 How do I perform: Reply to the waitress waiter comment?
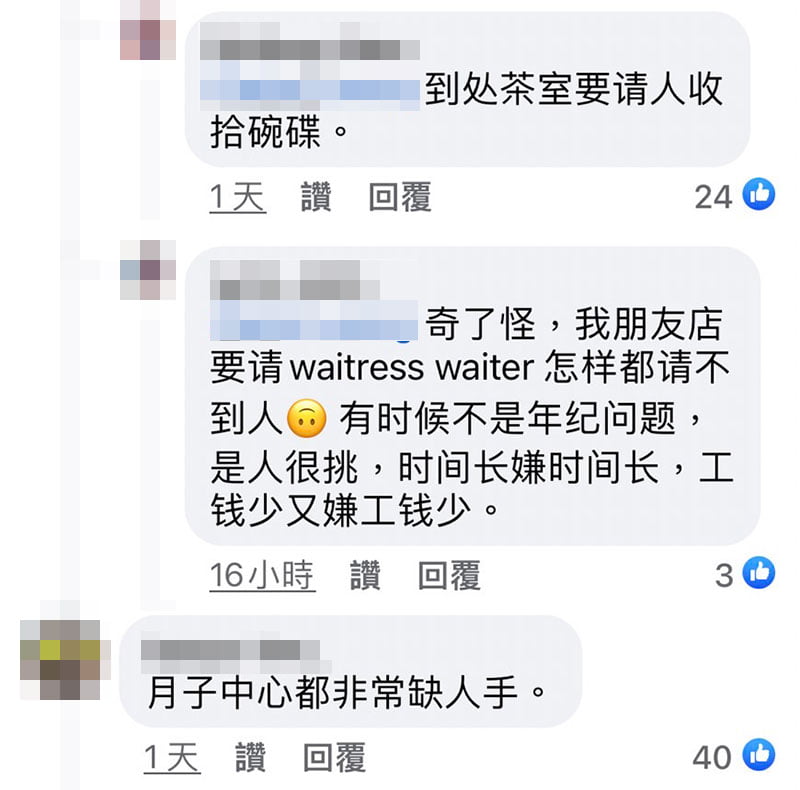[449, 575]
